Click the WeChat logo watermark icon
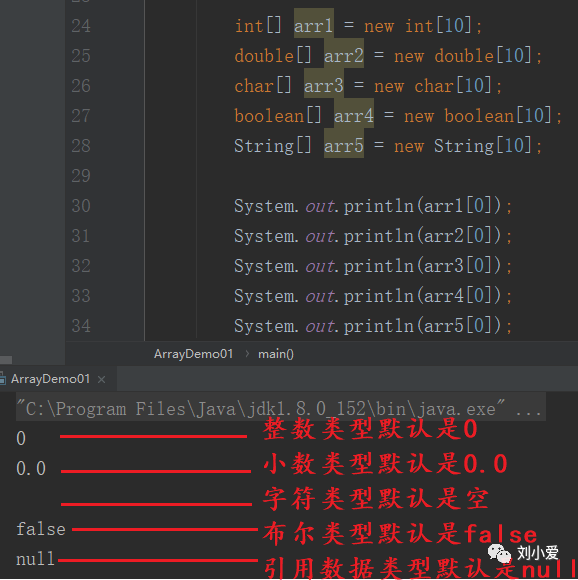The height and width of the screenshot is (580, 578). click(x=499, y=553)
